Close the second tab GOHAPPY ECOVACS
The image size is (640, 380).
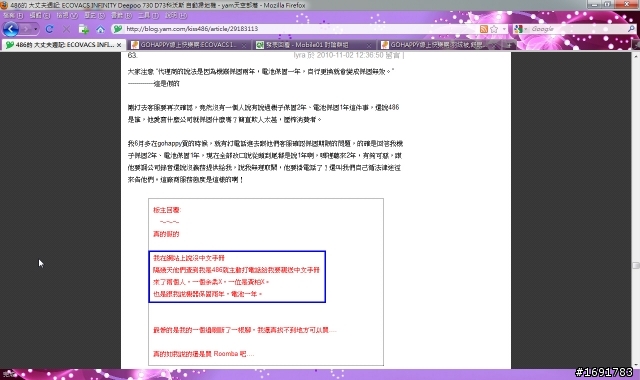pyautogui.click(x=244, y=45)
